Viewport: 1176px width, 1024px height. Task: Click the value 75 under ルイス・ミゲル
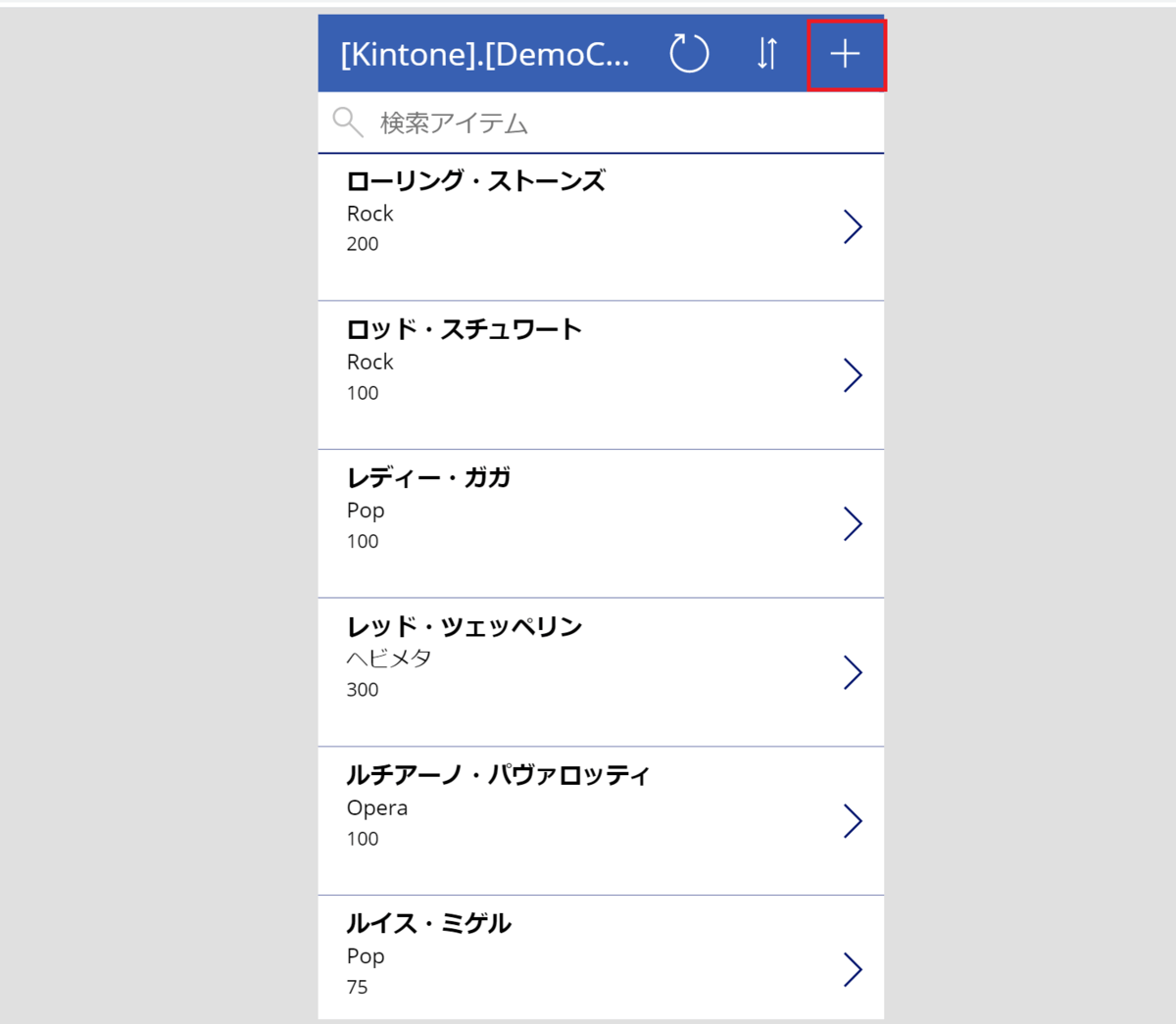358,987
